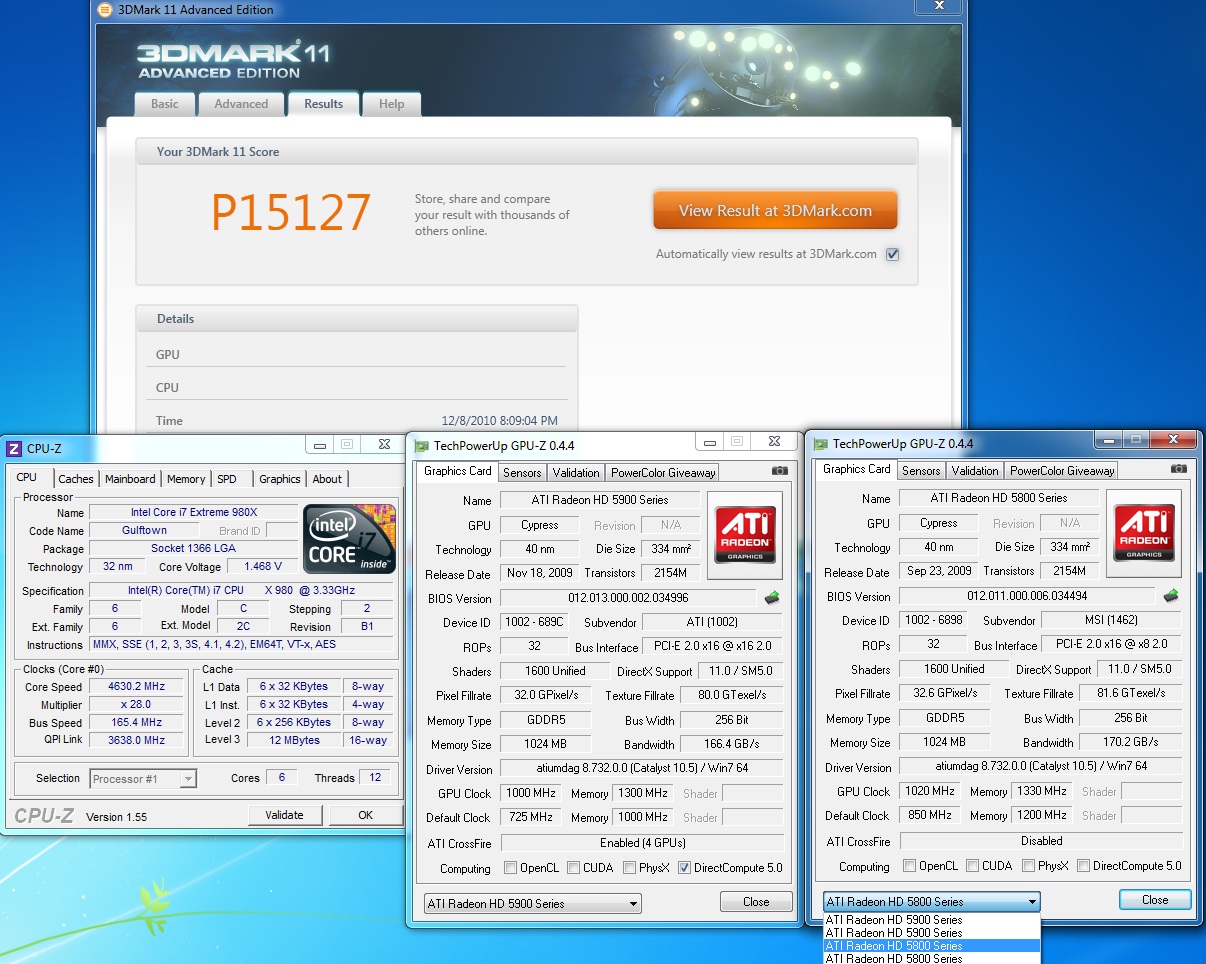1206x964 pixels.
Task: Click the camera screenshot icon in right GPU-Z window
Action: tap(1179, 469)
